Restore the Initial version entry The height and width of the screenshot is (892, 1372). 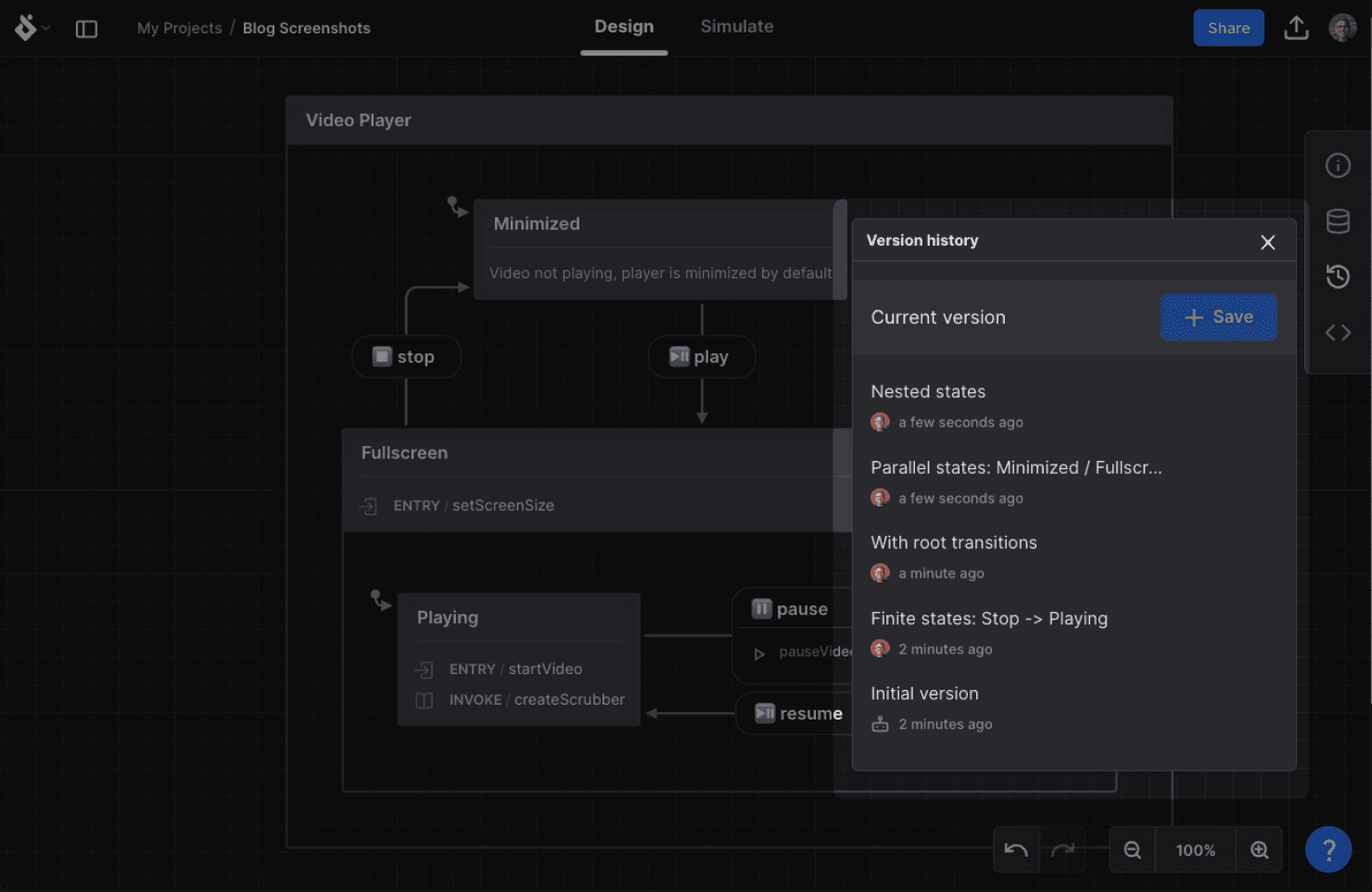click(924, 693)
